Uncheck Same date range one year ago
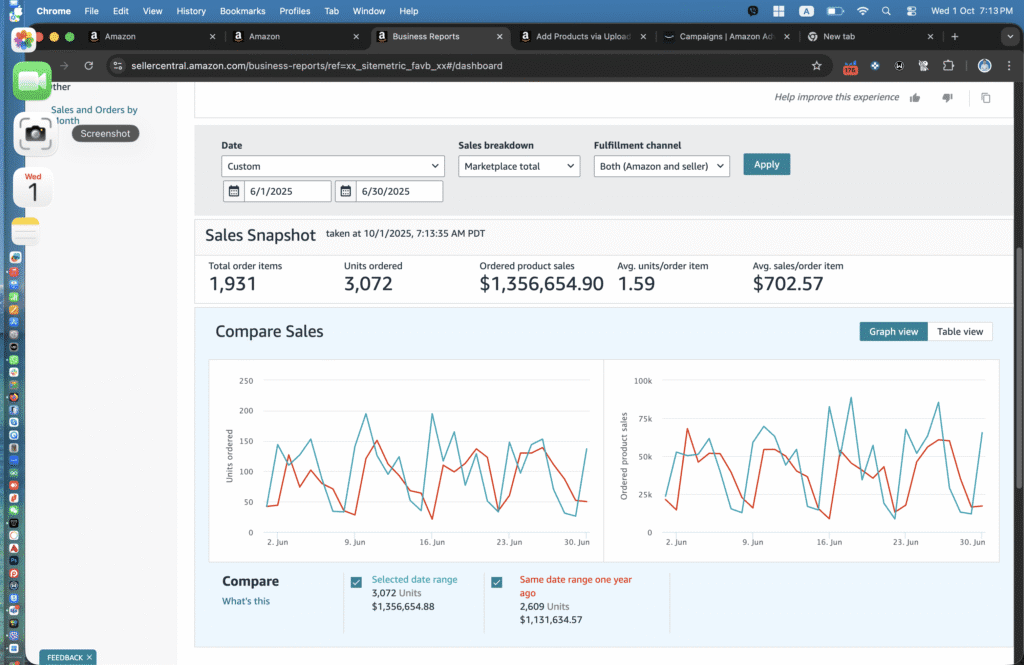Screen dimensions: 1024x665 pos(498,582)
